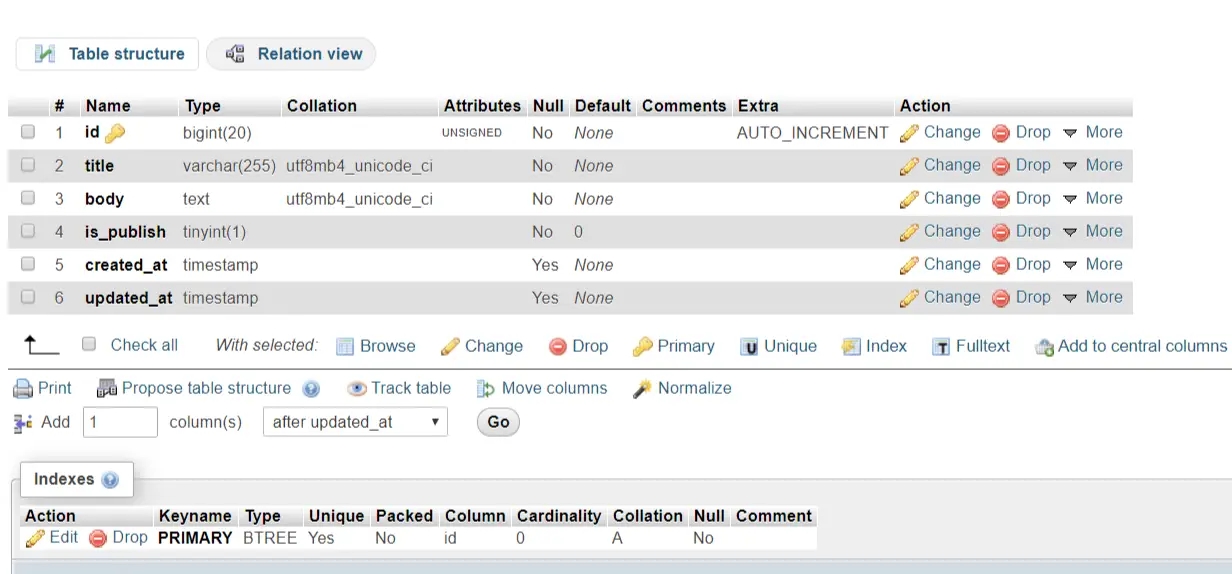Click the Track table eye icon
The image size is (1232, 574).
pyautogui.click(x=356, y=389)
